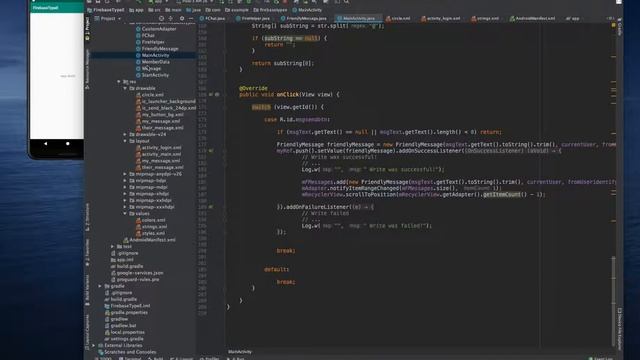640x360 pixels.
Task: Click MainActivity in the breadcrumb bar
Action: (307, 10)
